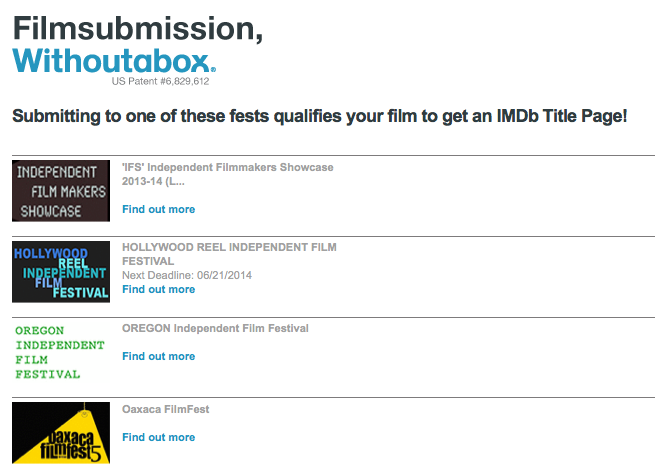
Task: Click the Filmsubmission heading text
Action: tap(138, 28)
